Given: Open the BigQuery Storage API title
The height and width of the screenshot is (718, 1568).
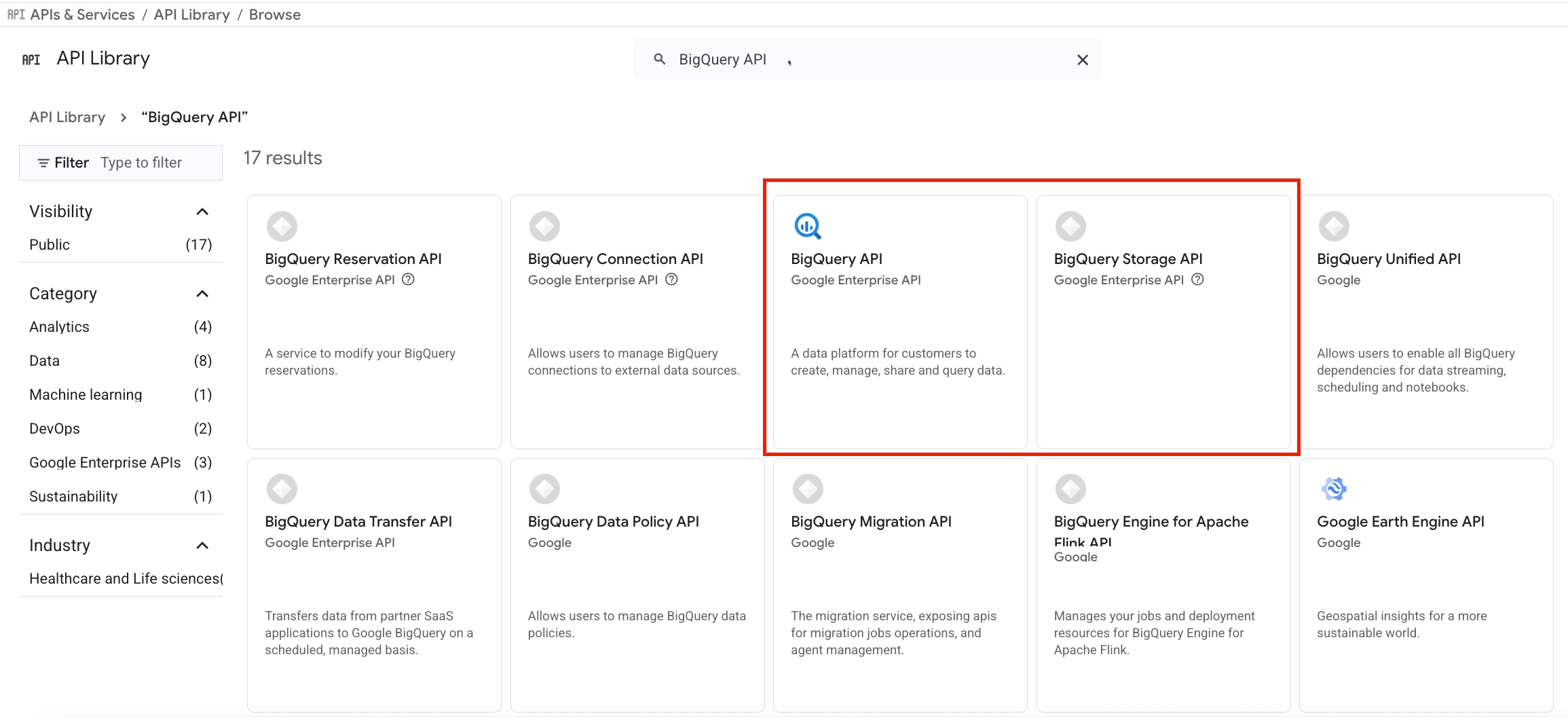Looking at the screenshot, I should 1128,259.
